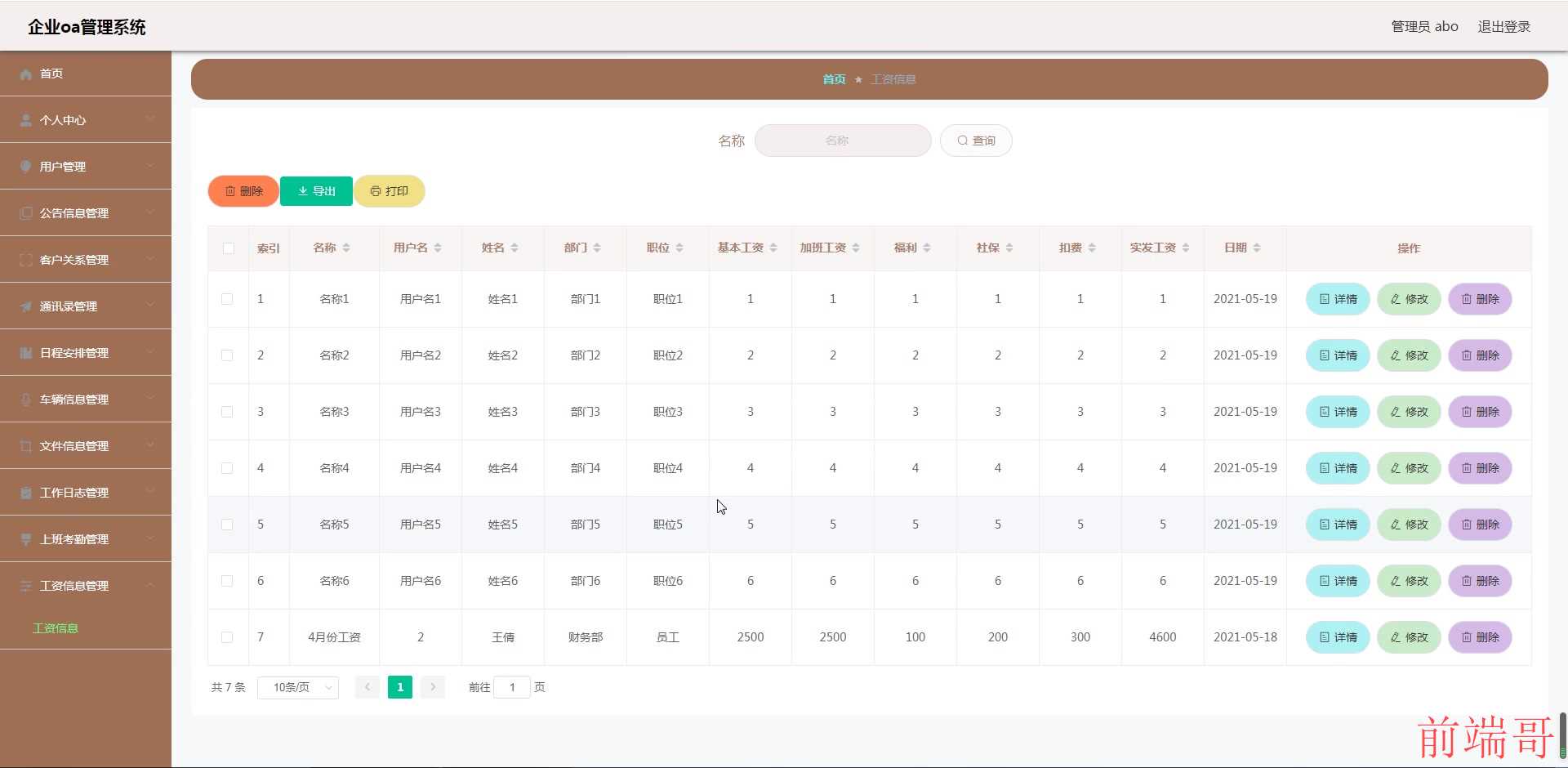1568x768 pixels.
Task: Sort the 日期 column using its sort arrows
Action: (1257, 248)
